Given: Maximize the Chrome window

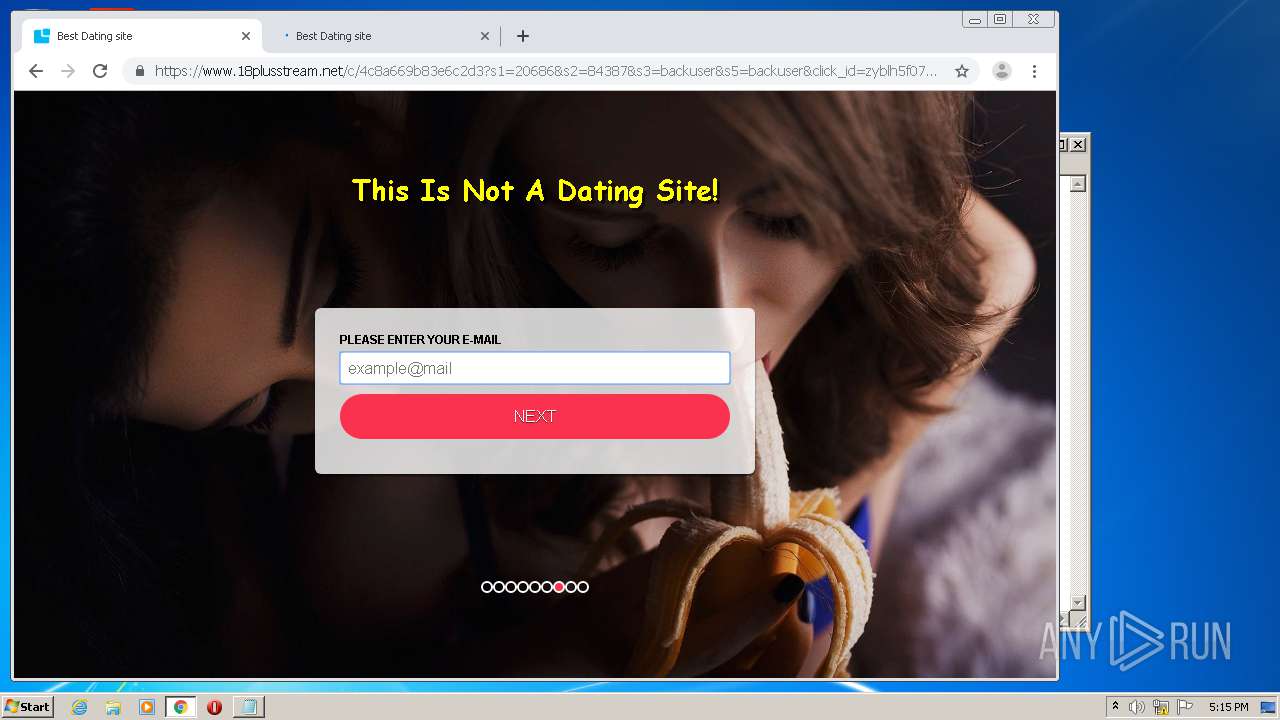Looking at the screenshot, I should tap(1000, 19).
